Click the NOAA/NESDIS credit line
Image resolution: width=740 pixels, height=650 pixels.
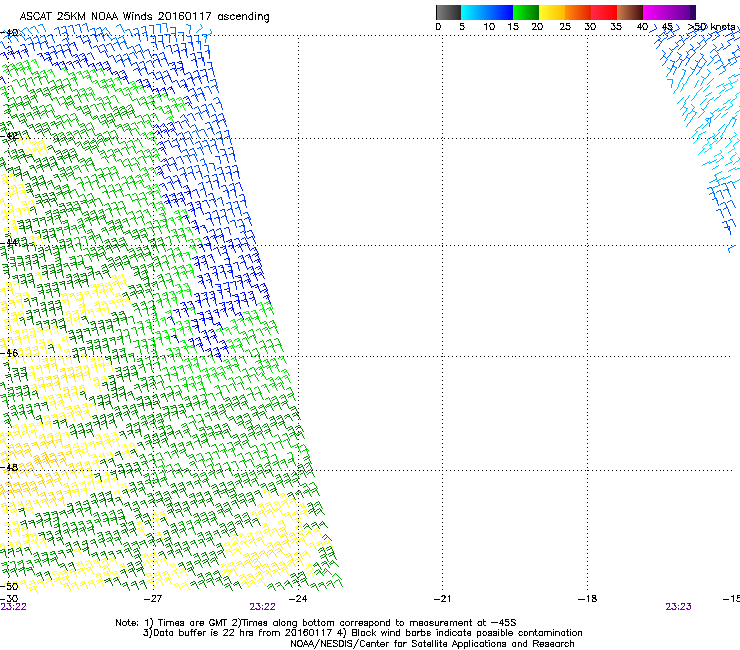432,644
